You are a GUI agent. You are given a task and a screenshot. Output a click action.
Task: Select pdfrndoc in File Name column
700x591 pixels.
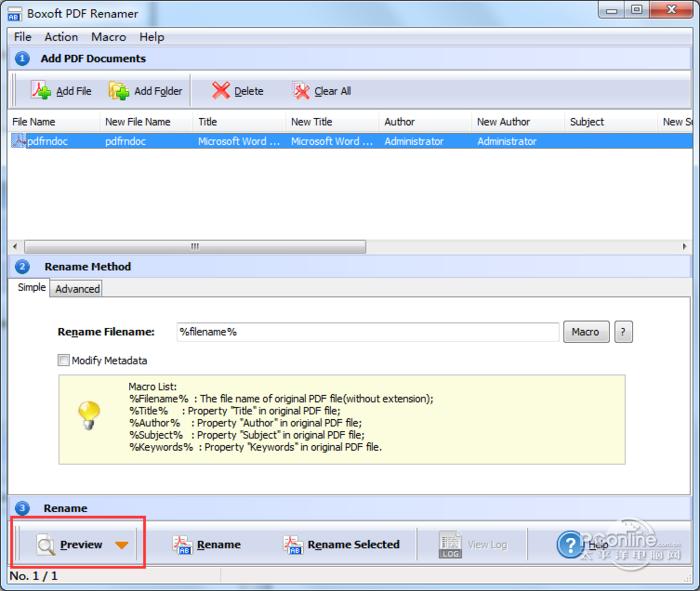(47, 142)
